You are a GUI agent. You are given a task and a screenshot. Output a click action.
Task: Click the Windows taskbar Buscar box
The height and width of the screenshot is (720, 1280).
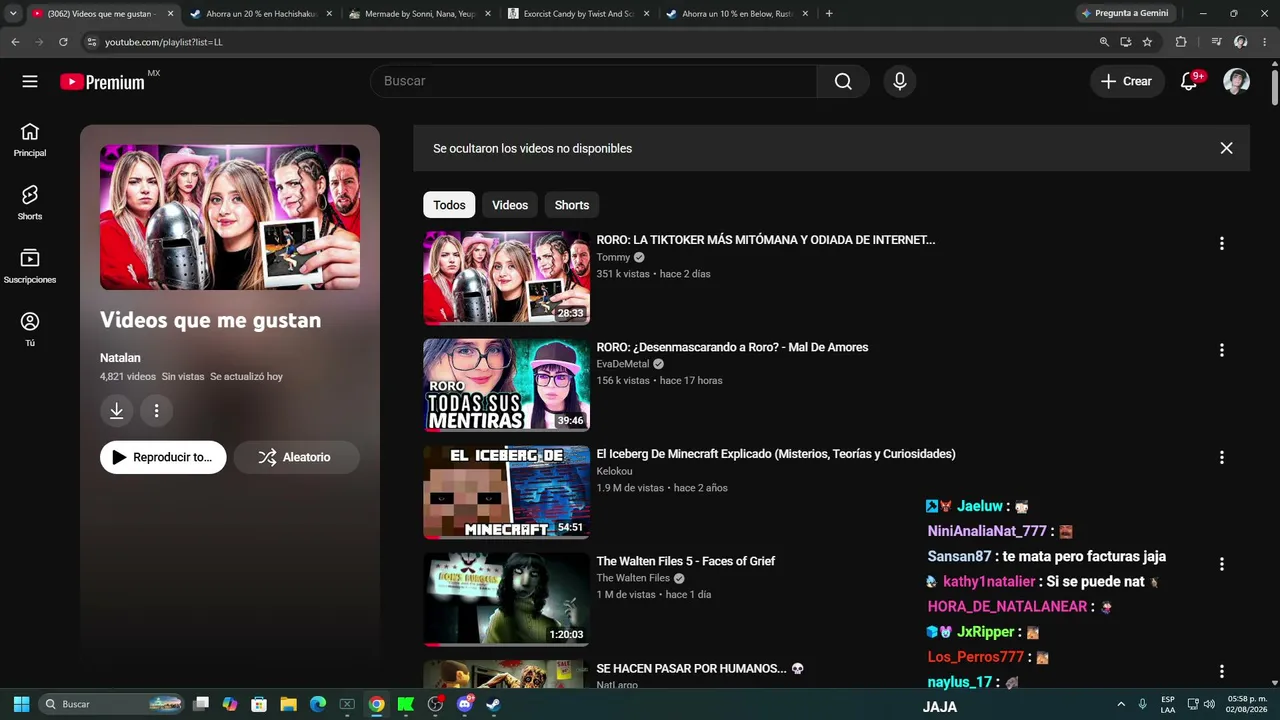[x=112, y=704]
